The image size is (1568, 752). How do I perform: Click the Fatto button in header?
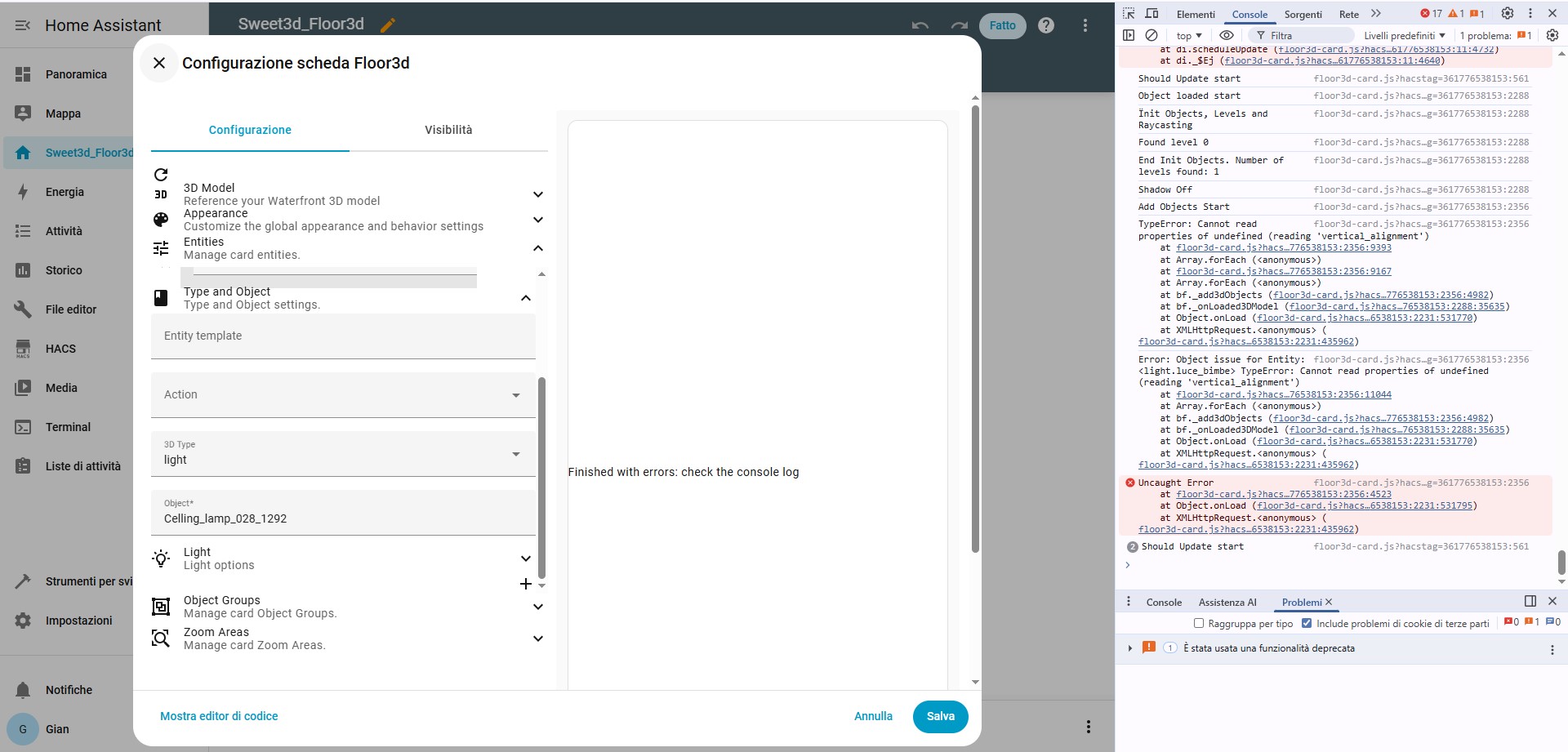tap(1003, 25)
